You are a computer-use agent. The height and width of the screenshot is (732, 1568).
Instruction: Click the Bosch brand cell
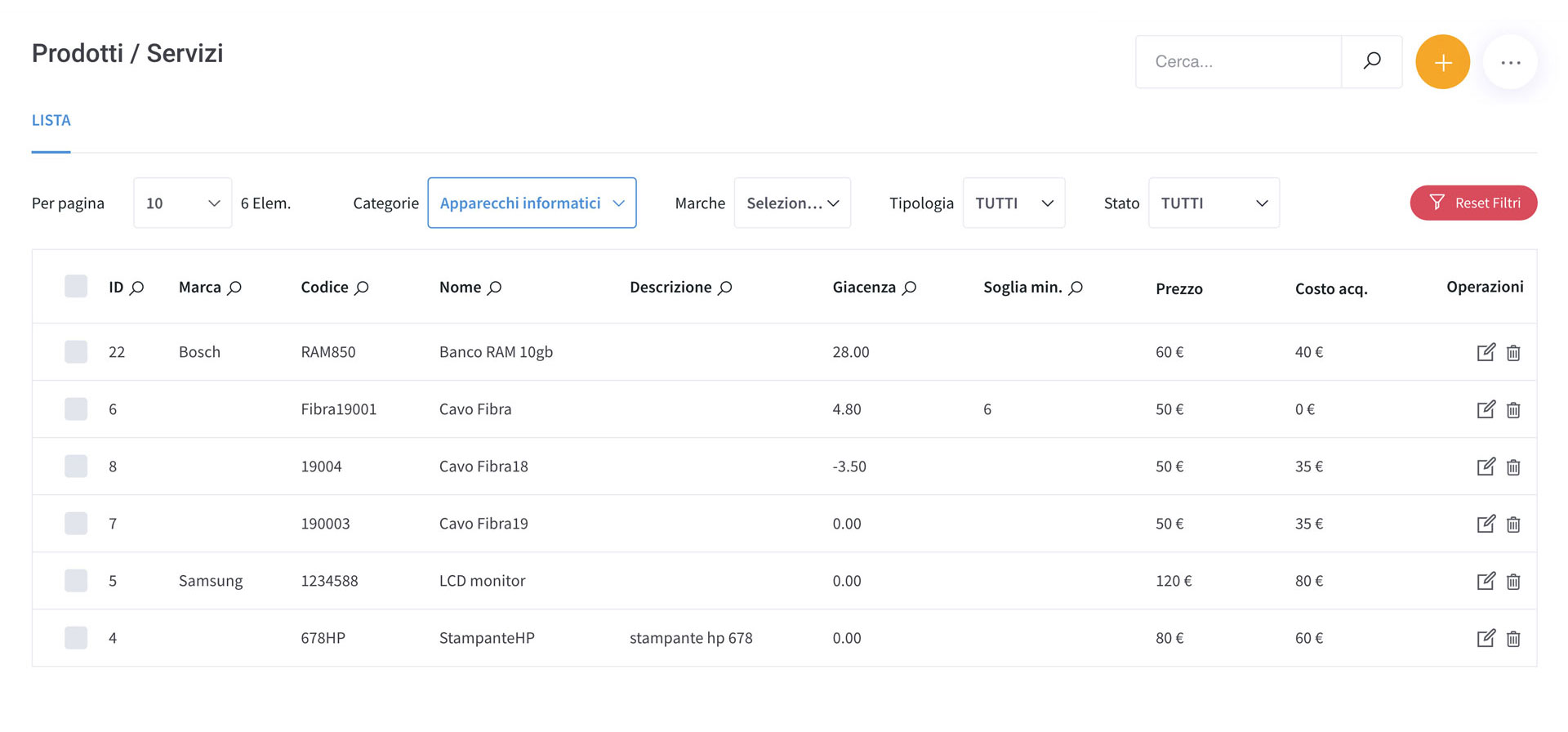pos(200,352)
